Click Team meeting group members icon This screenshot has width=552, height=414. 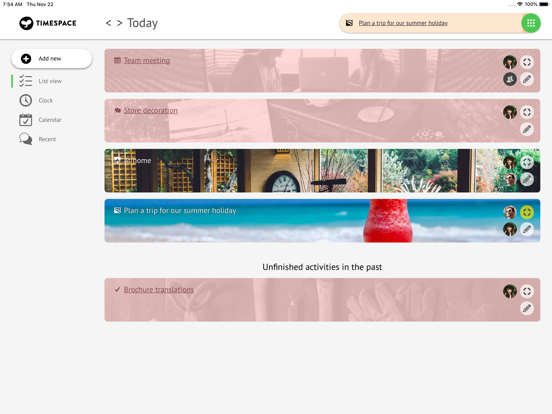click(x=510, y=79)
